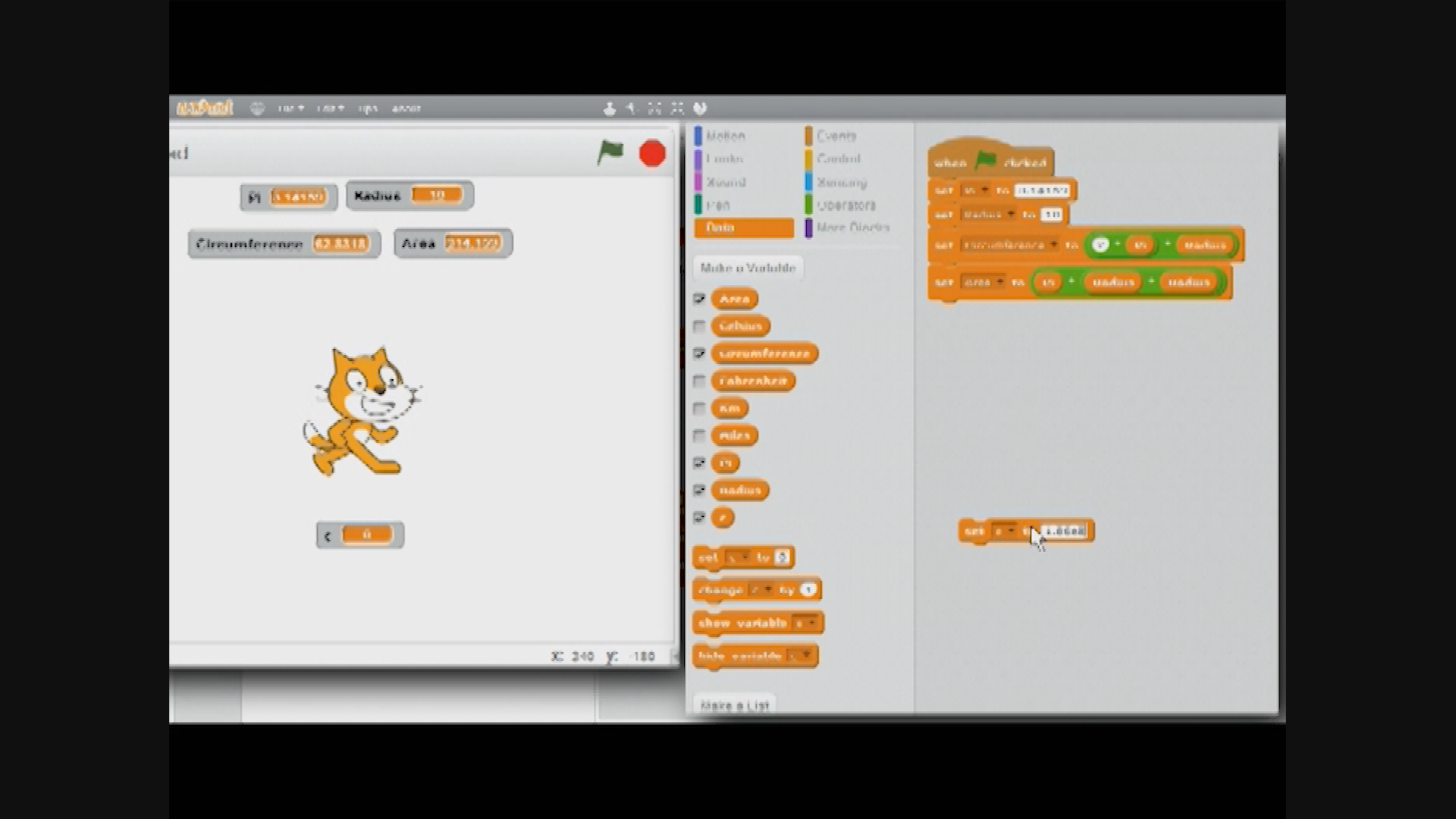Open variable dropdown in set area block
1456x819 pixels.
[x=983, y=282]
